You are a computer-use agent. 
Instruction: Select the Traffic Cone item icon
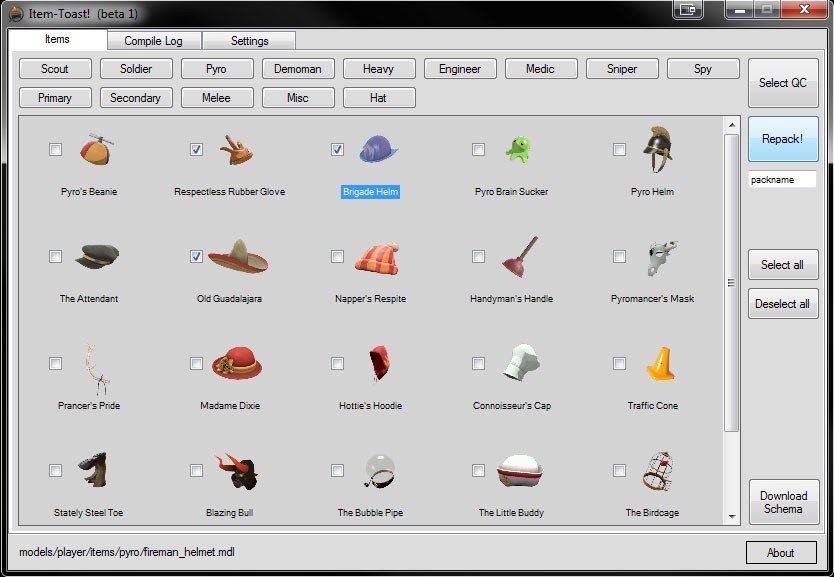[660, 364]
